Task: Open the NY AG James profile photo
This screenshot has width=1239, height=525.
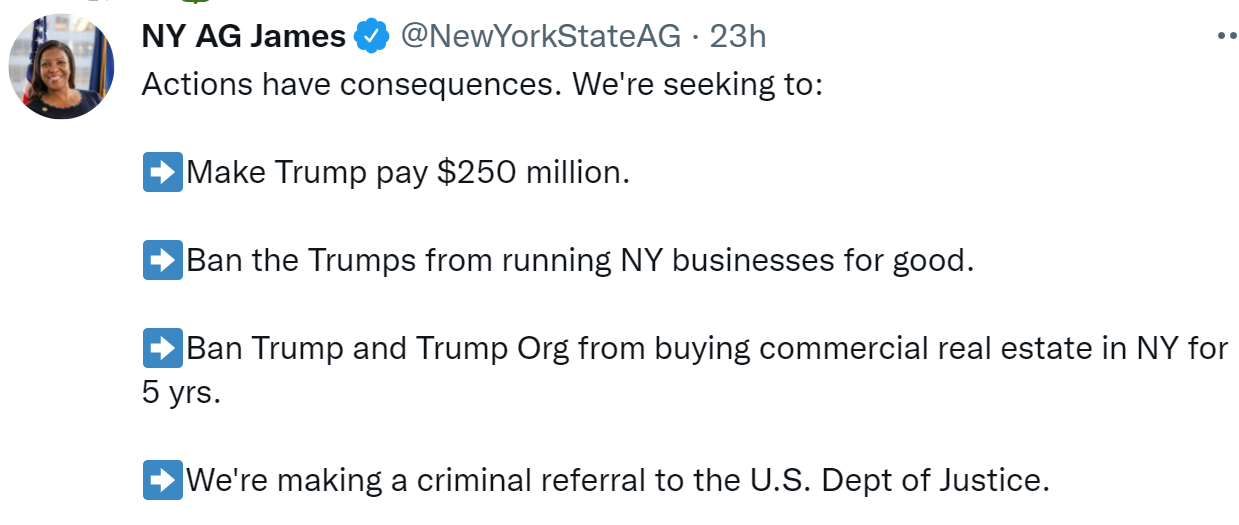Action: pos(61,68)
